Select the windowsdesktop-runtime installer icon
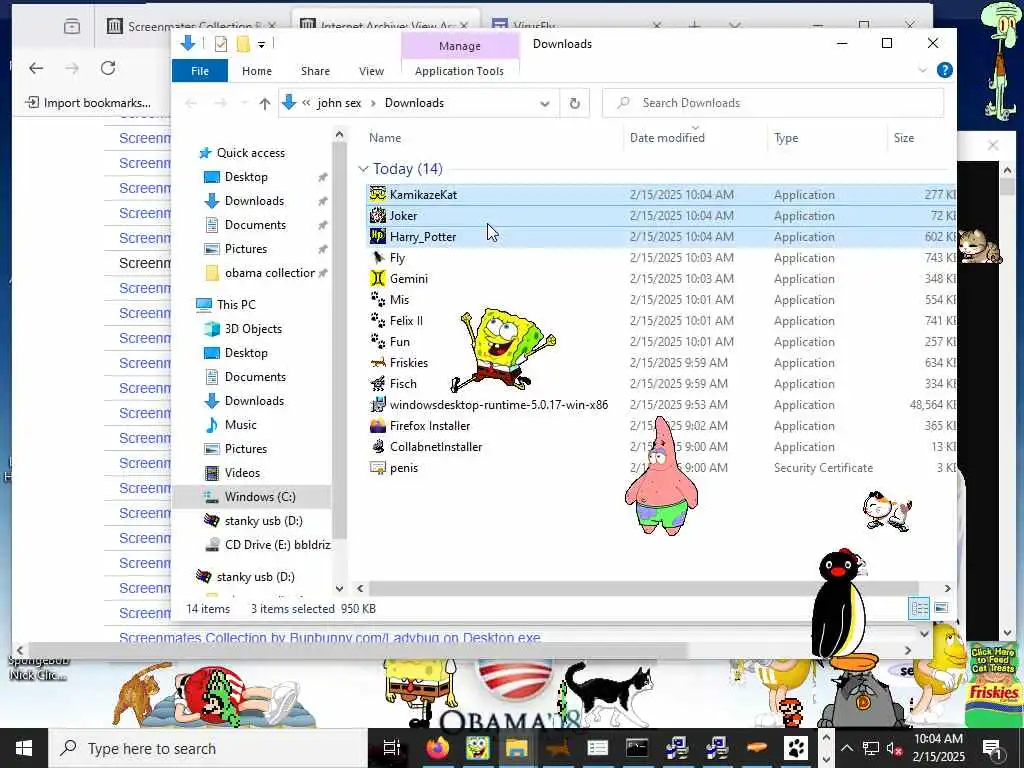 coord(377,404)
